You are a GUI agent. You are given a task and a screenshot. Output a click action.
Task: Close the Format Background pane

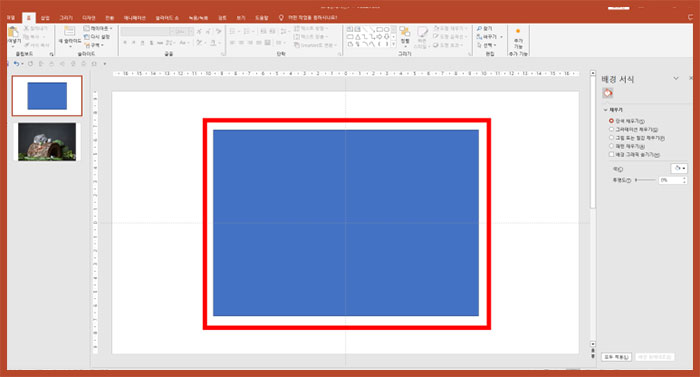coord(691,78)
